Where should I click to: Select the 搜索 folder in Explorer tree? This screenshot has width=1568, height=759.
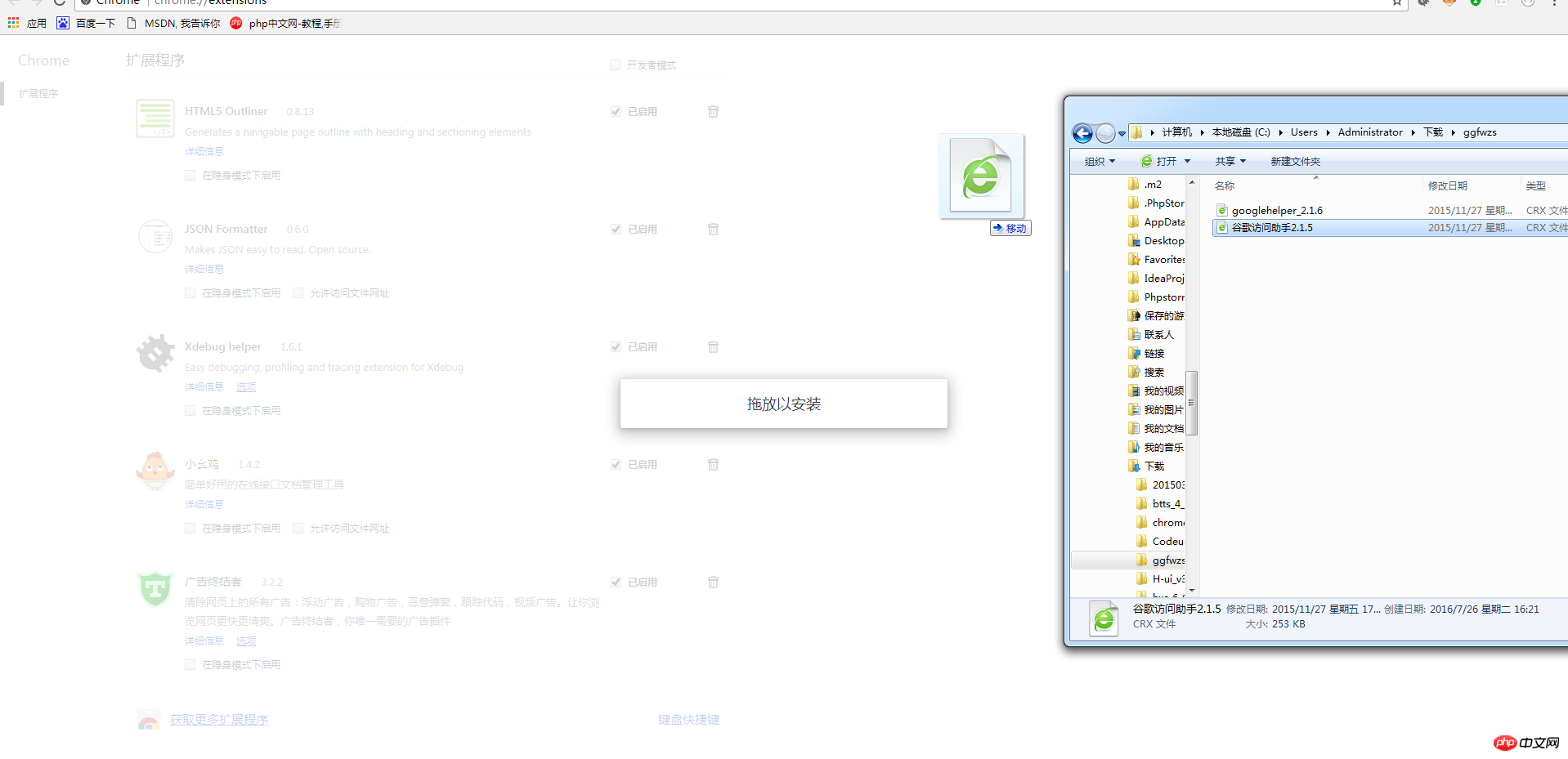pos(1146,373)
